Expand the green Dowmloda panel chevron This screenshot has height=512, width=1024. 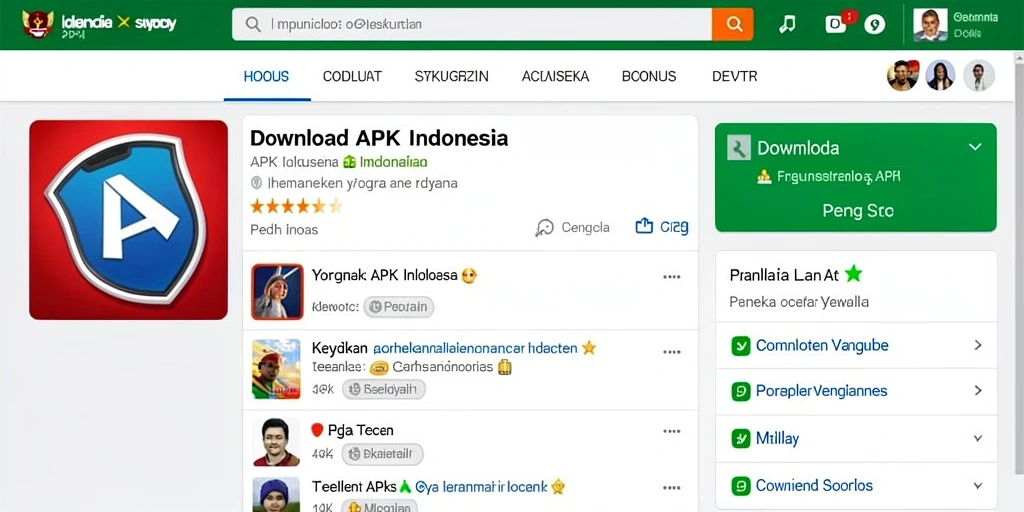[975, 147]
